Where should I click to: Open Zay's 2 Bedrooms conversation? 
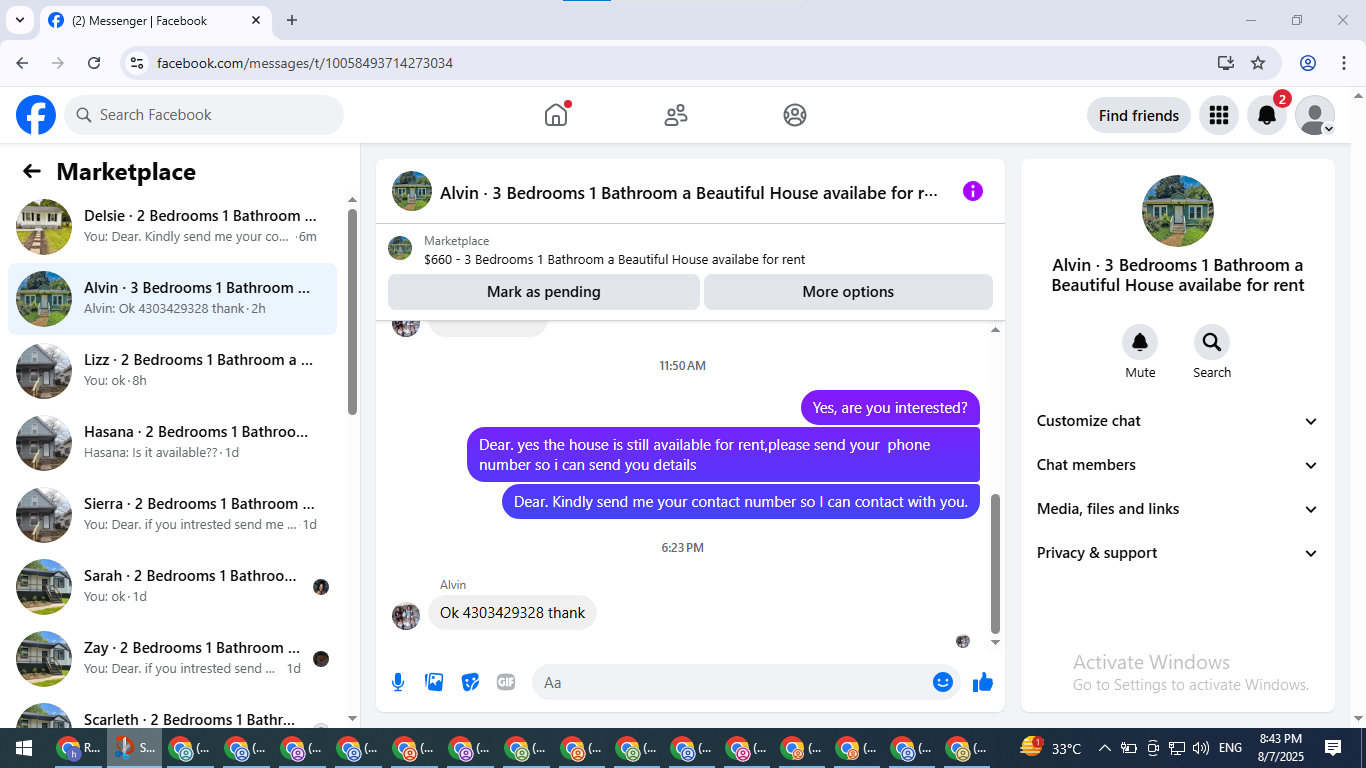coord(172,659)
